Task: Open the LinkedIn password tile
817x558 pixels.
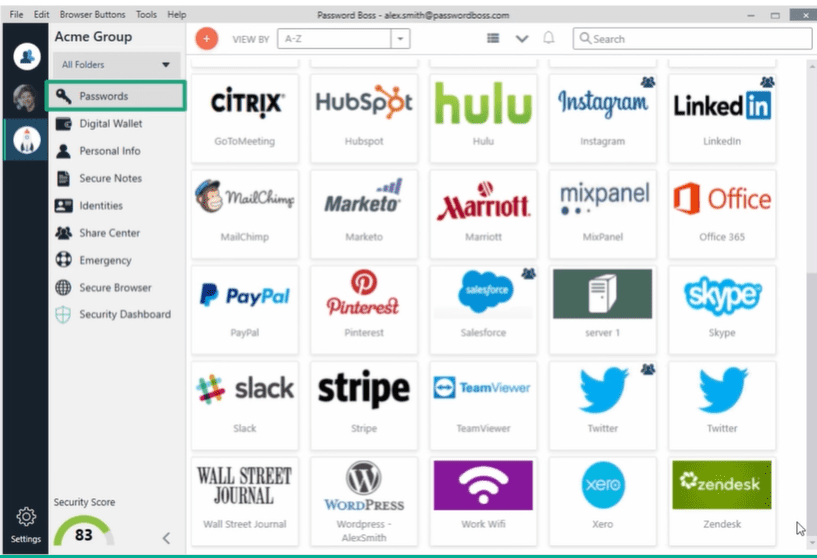Action: pos(722,118)
